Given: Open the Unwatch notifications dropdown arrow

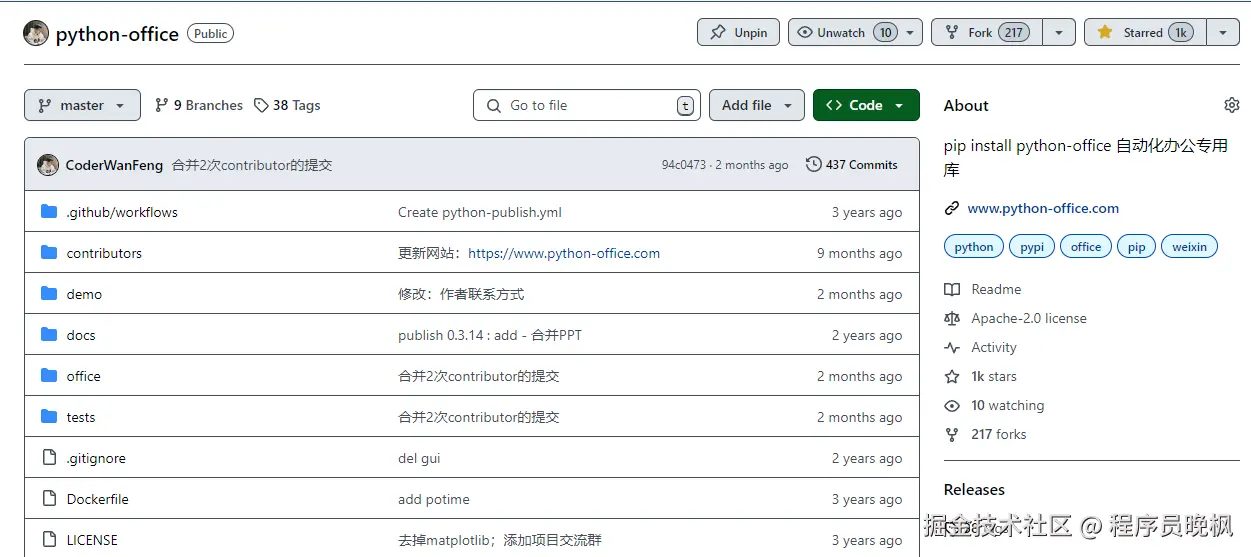Looking at the screenshot, I should [x=910, y=32].
